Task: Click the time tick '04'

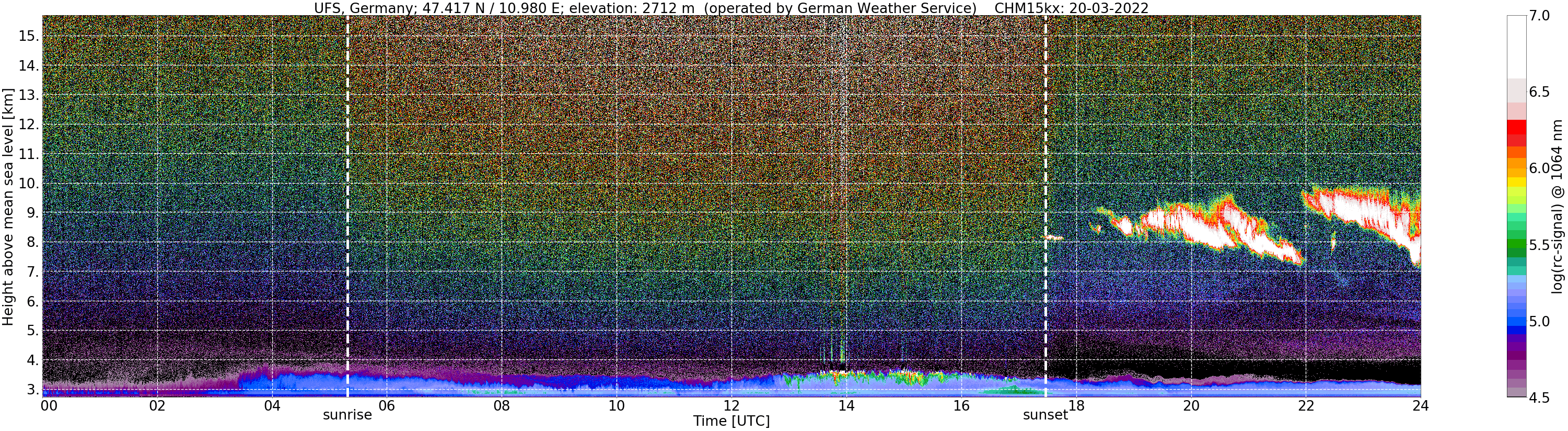Action: (x=272, y=406)
